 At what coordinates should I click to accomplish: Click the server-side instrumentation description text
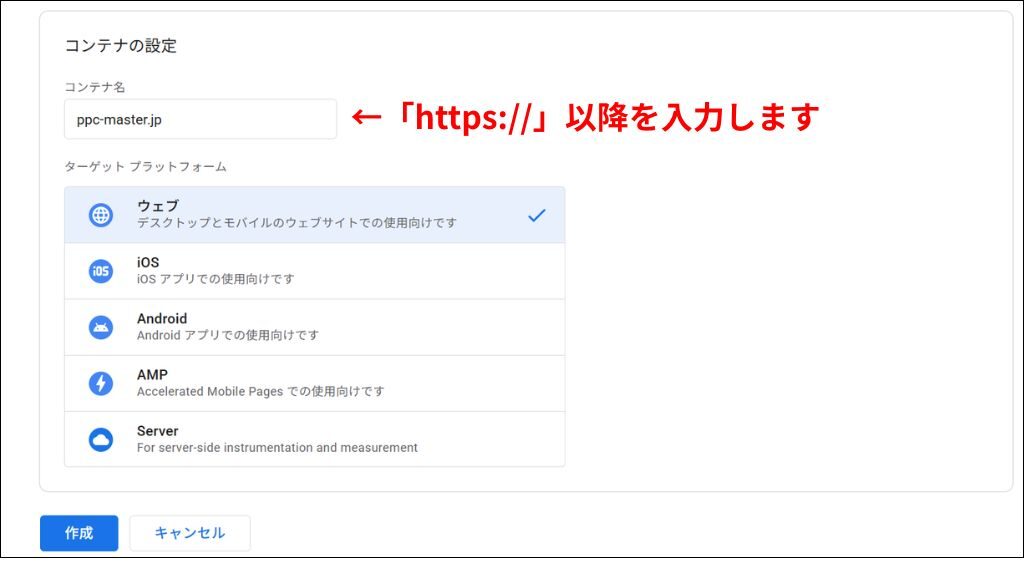(x=277, y=447)
